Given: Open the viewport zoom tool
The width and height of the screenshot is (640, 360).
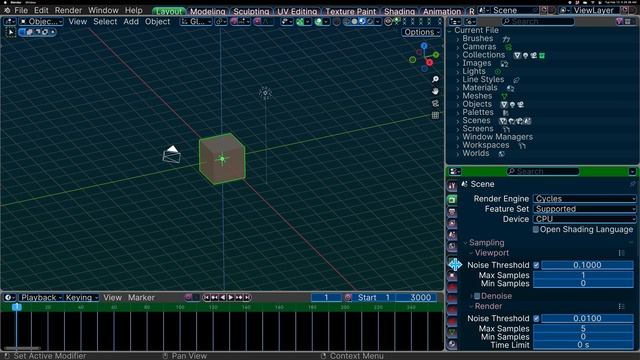Looking at the screenshot, I should click(435, 79).
